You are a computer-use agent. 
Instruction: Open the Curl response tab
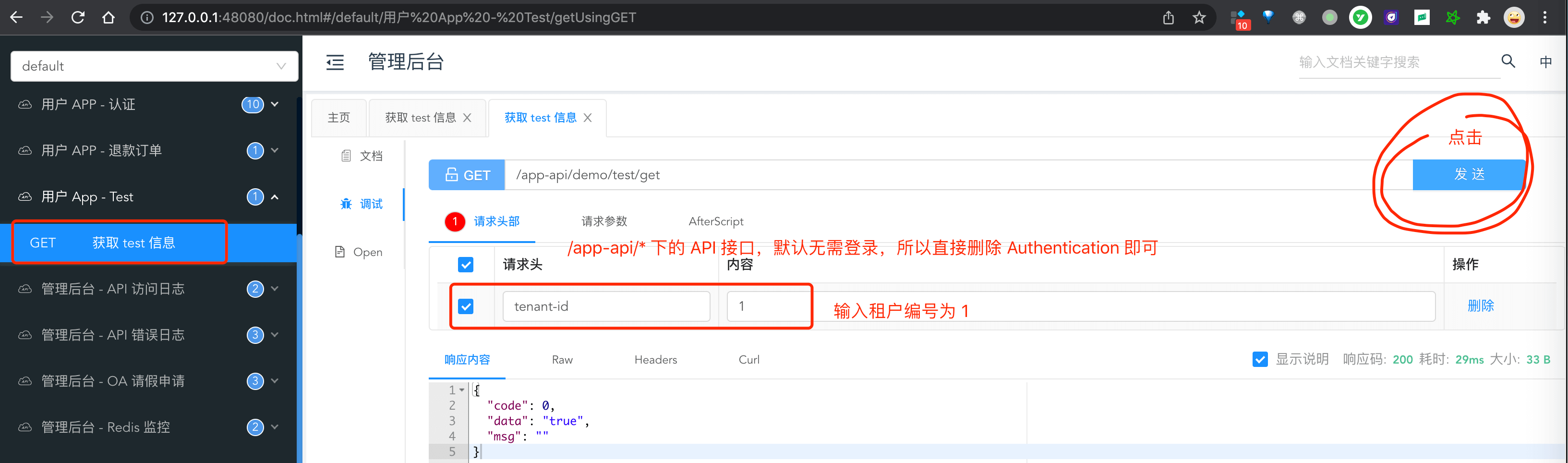748,359
